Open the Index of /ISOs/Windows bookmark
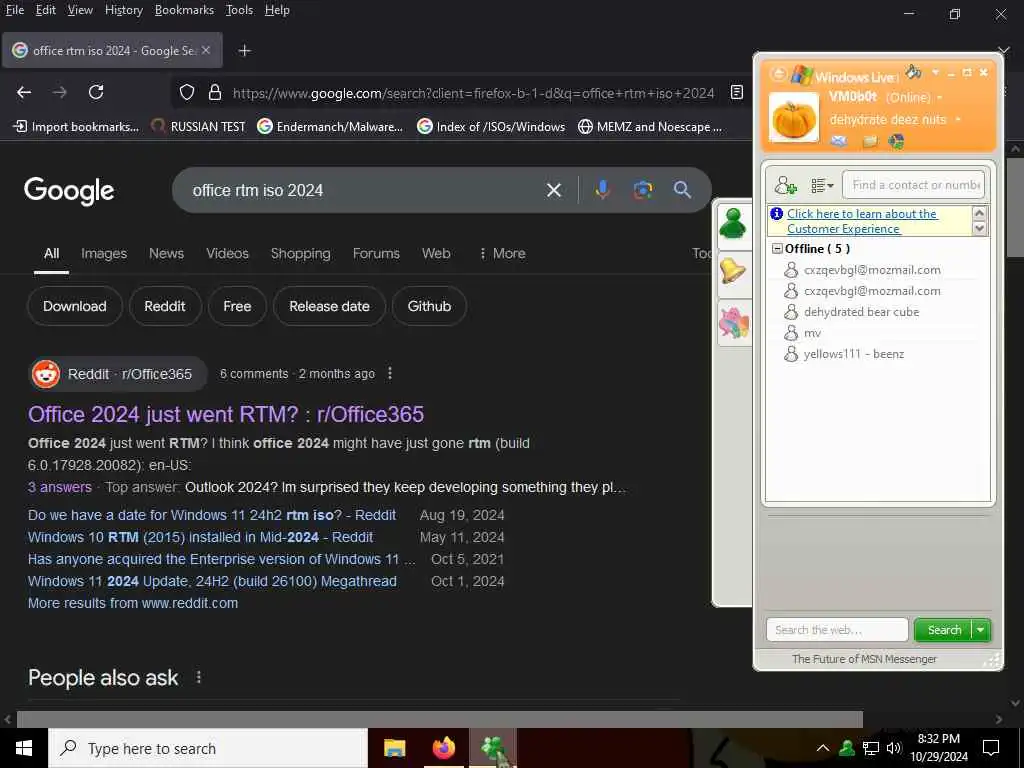This screenshot has width=1024, height=768. pyautogui.click(x=491, y=127)
